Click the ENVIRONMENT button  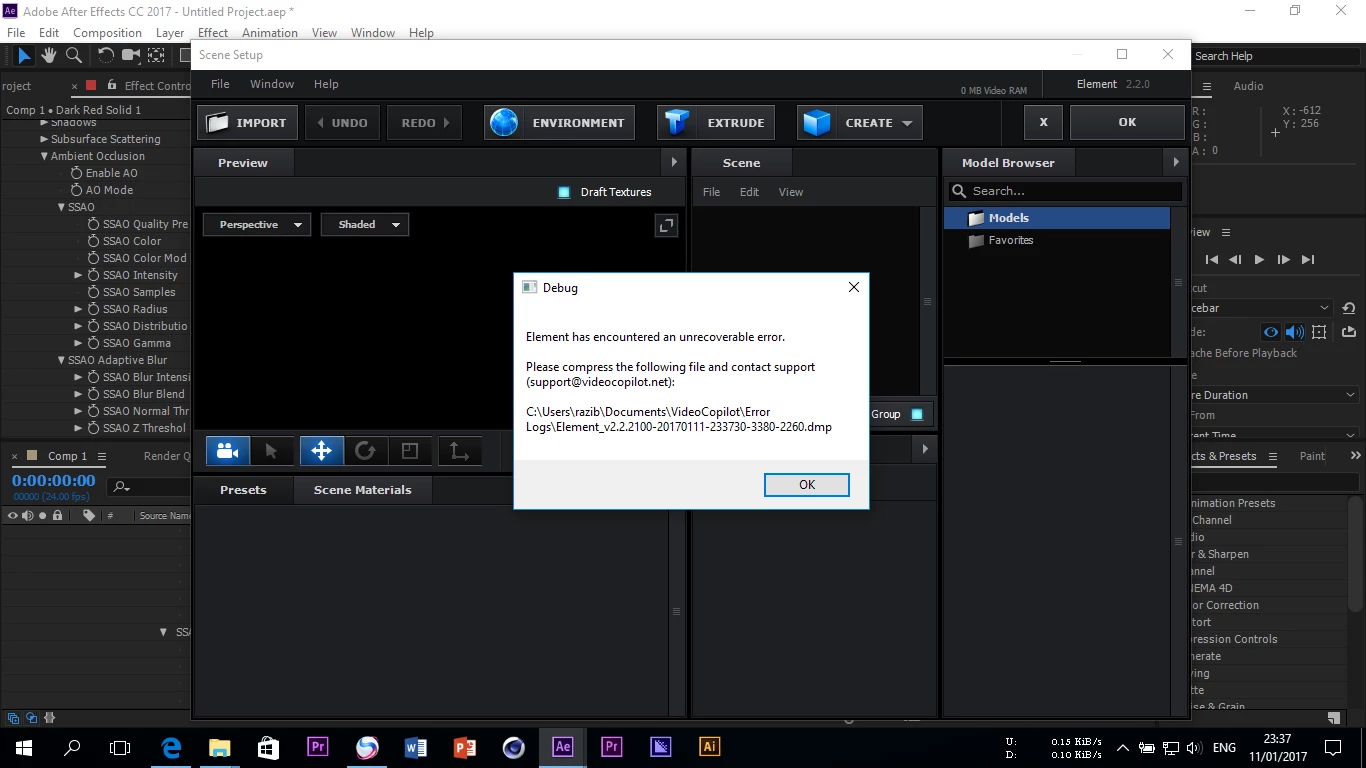coord(559,123)
